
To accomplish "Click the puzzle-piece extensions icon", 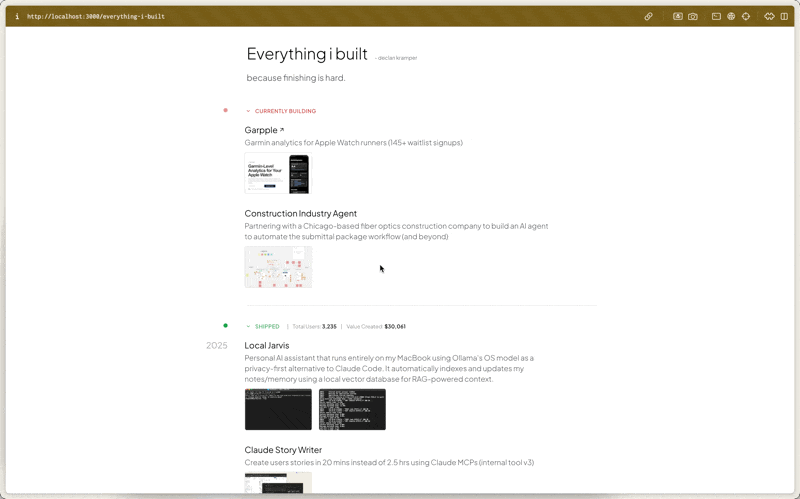I will (x=769, y=17).
